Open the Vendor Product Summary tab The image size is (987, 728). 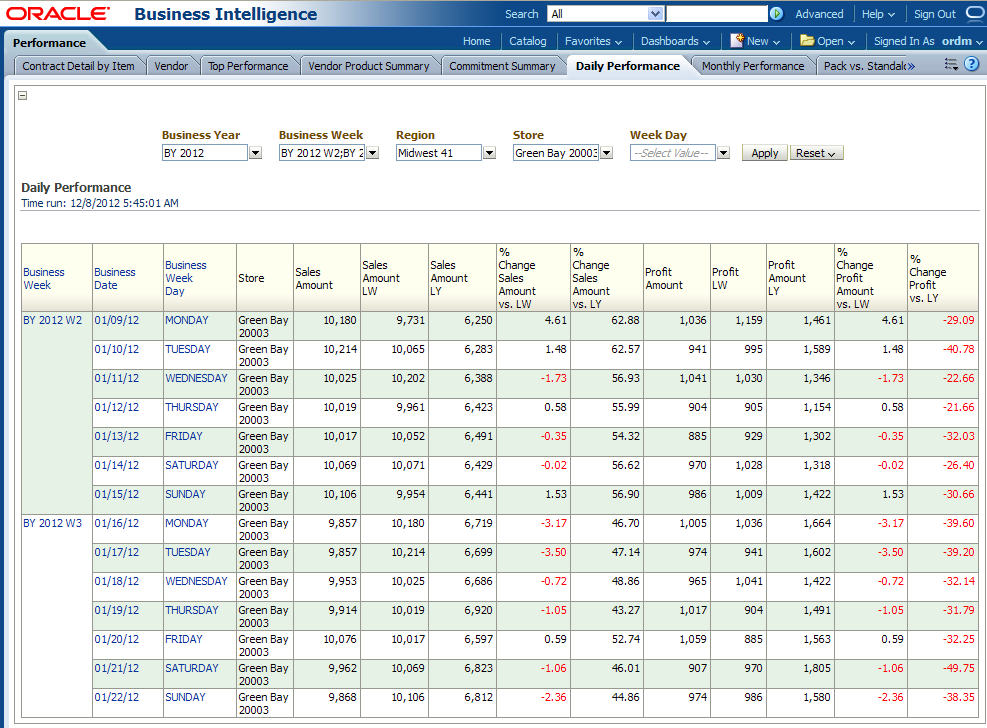(x=368, y=66)
